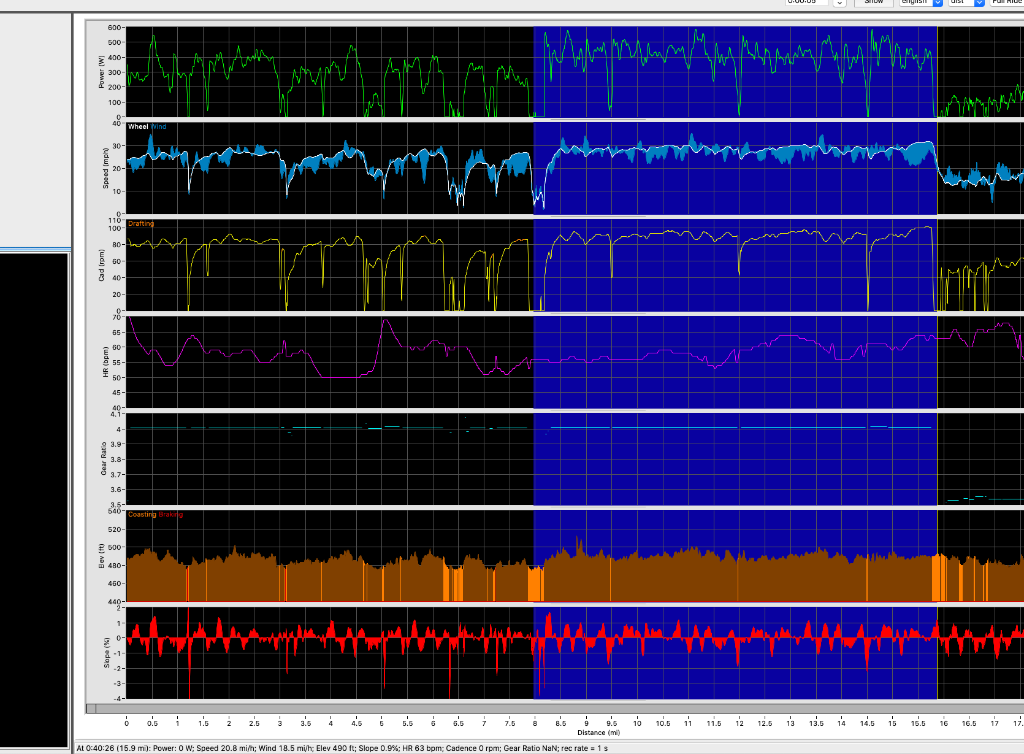
Task: Open the English units dropdown
Action: (937, 3)
